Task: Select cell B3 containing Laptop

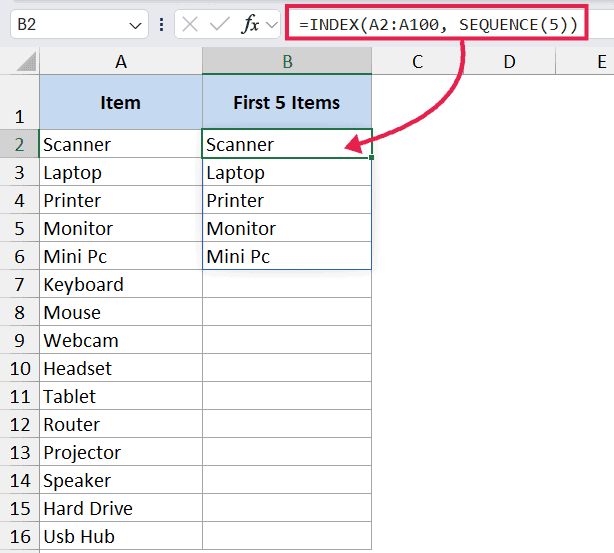Action: click(x=287, y=172)
